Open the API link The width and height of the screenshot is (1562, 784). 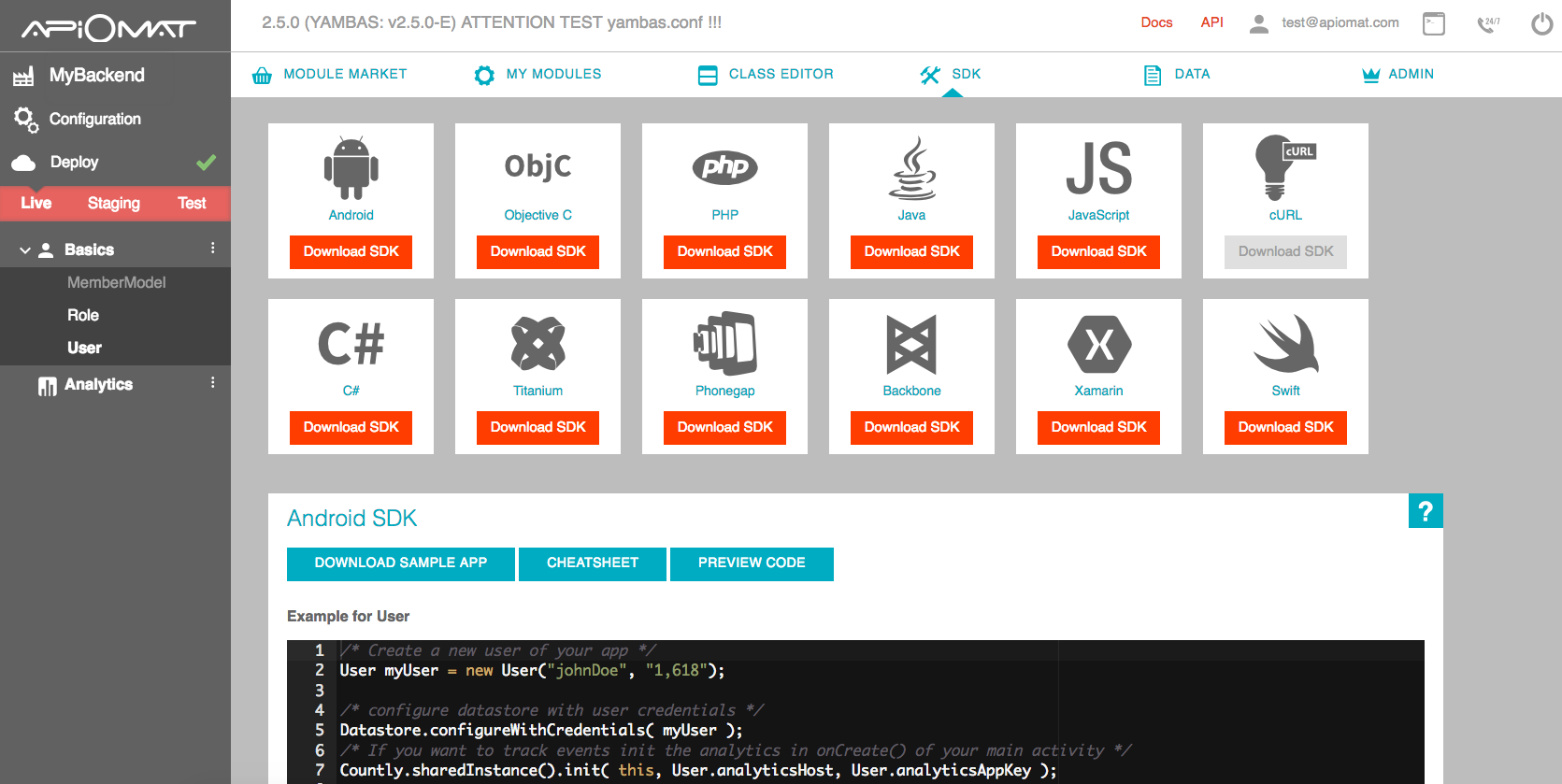pos(1211,22)
